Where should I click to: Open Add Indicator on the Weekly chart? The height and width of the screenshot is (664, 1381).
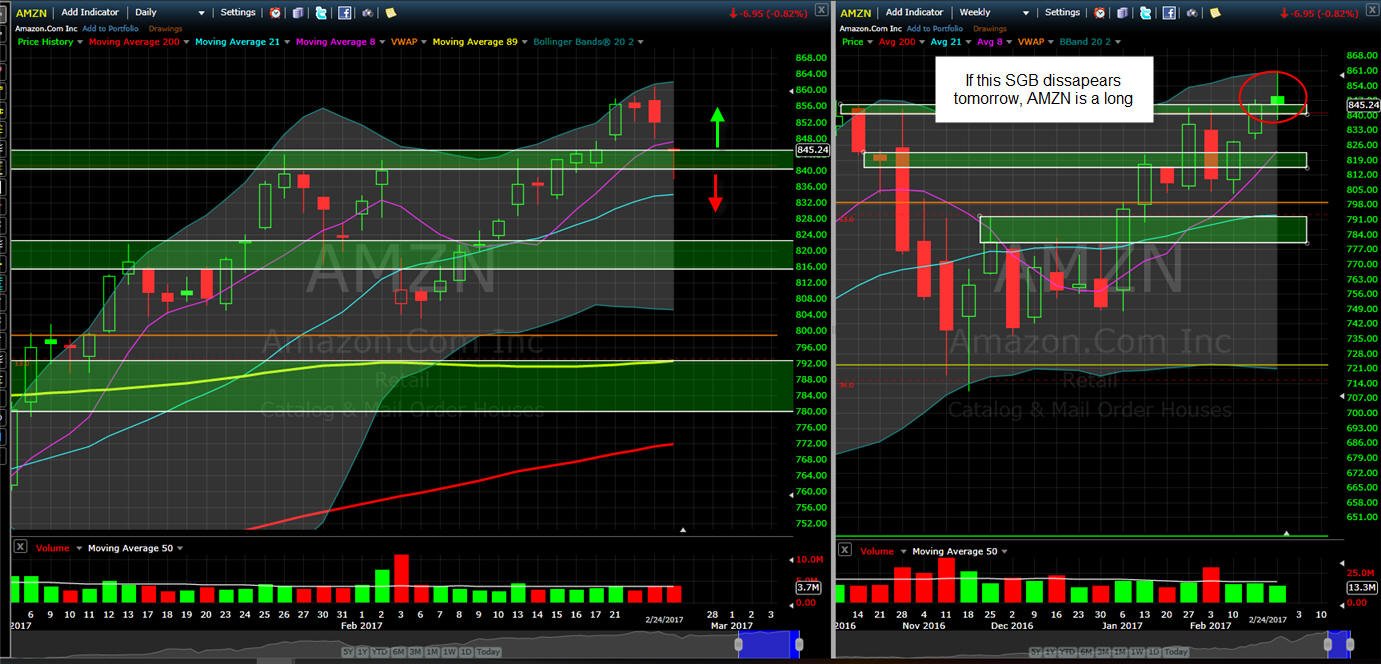915,12
